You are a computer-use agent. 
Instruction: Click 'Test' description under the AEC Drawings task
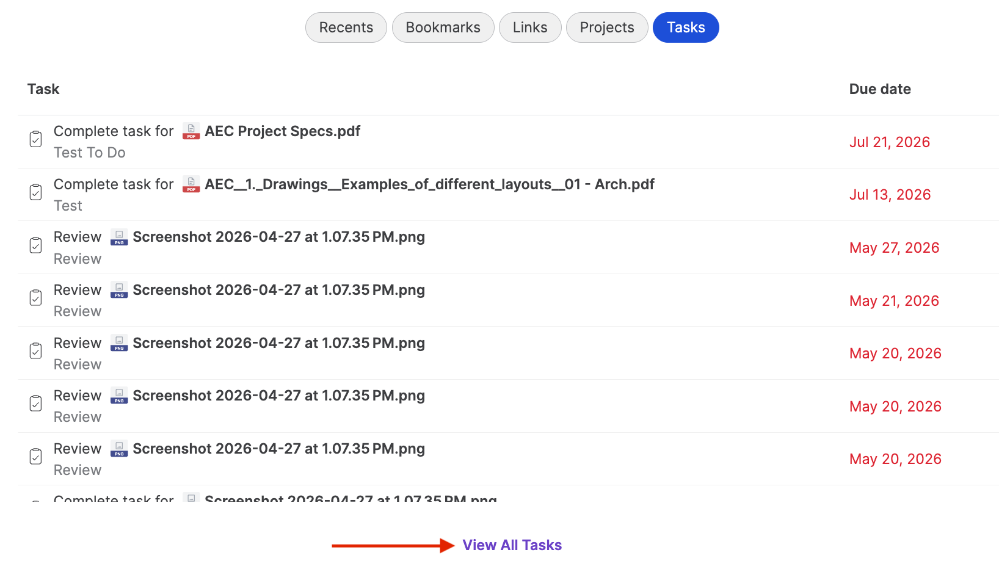pos(68,206)
